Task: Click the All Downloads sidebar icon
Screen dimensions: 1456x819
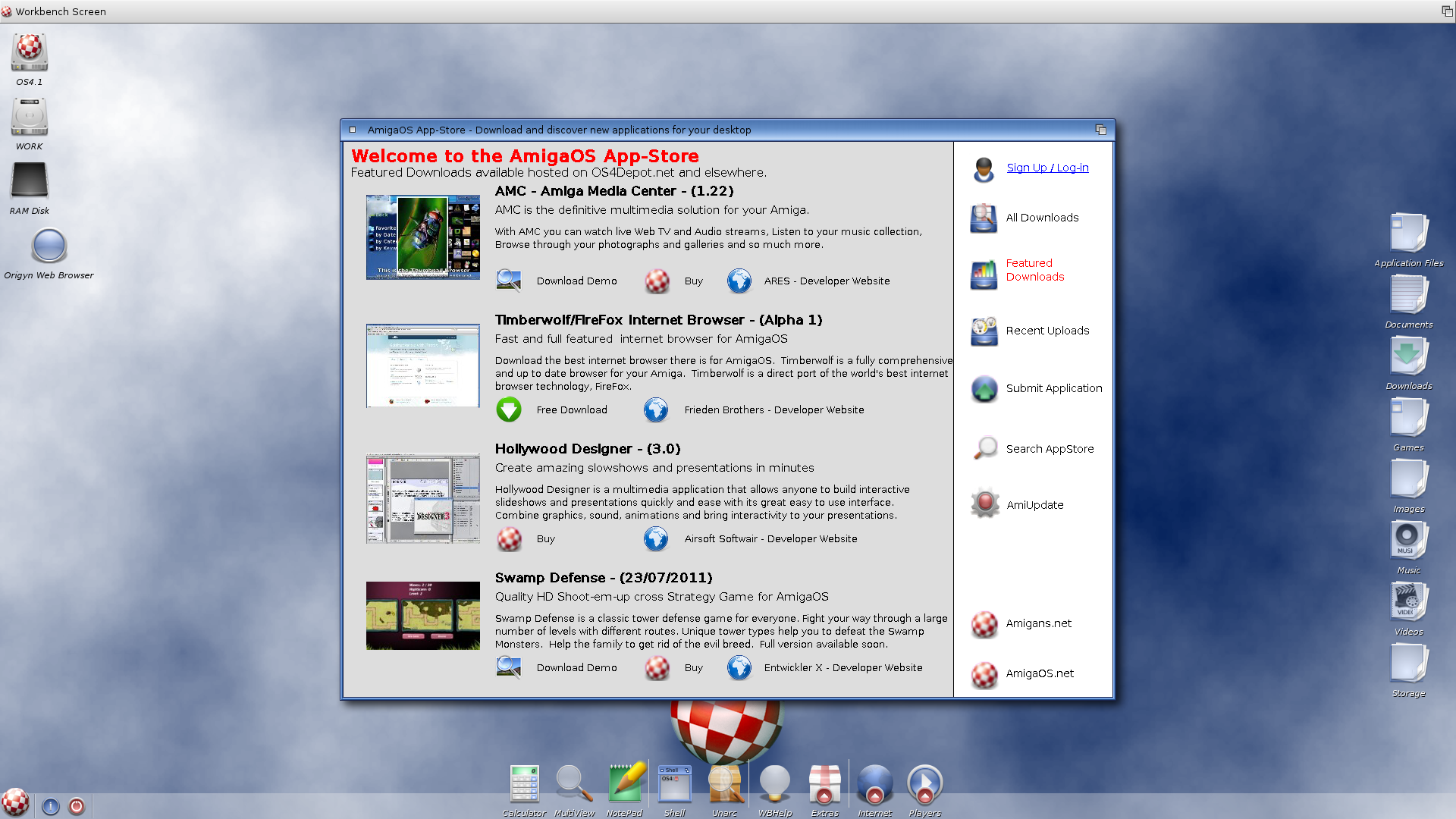Action: click(984, 218)
